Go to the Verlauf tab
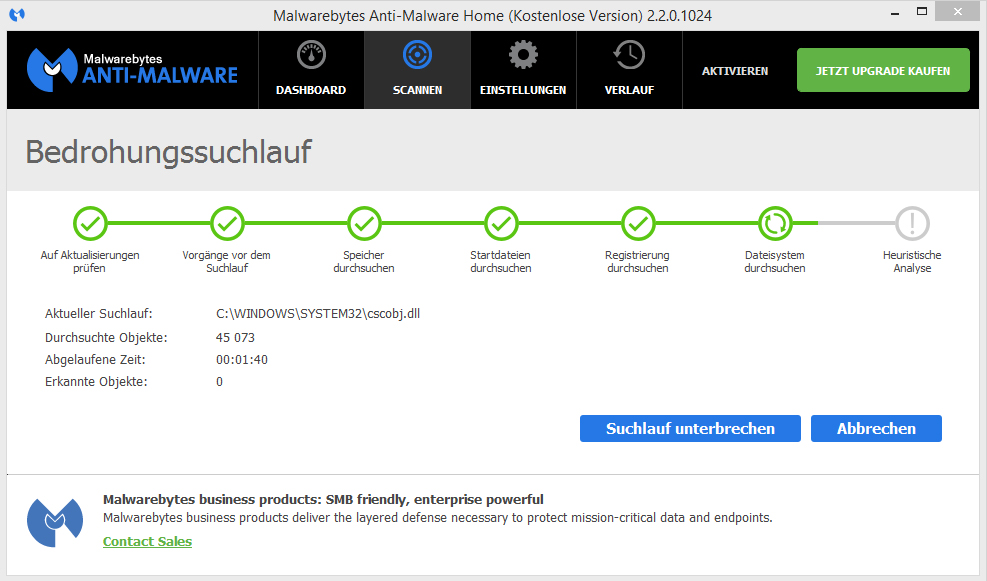987x581 pixels. [x=629, y=70]
